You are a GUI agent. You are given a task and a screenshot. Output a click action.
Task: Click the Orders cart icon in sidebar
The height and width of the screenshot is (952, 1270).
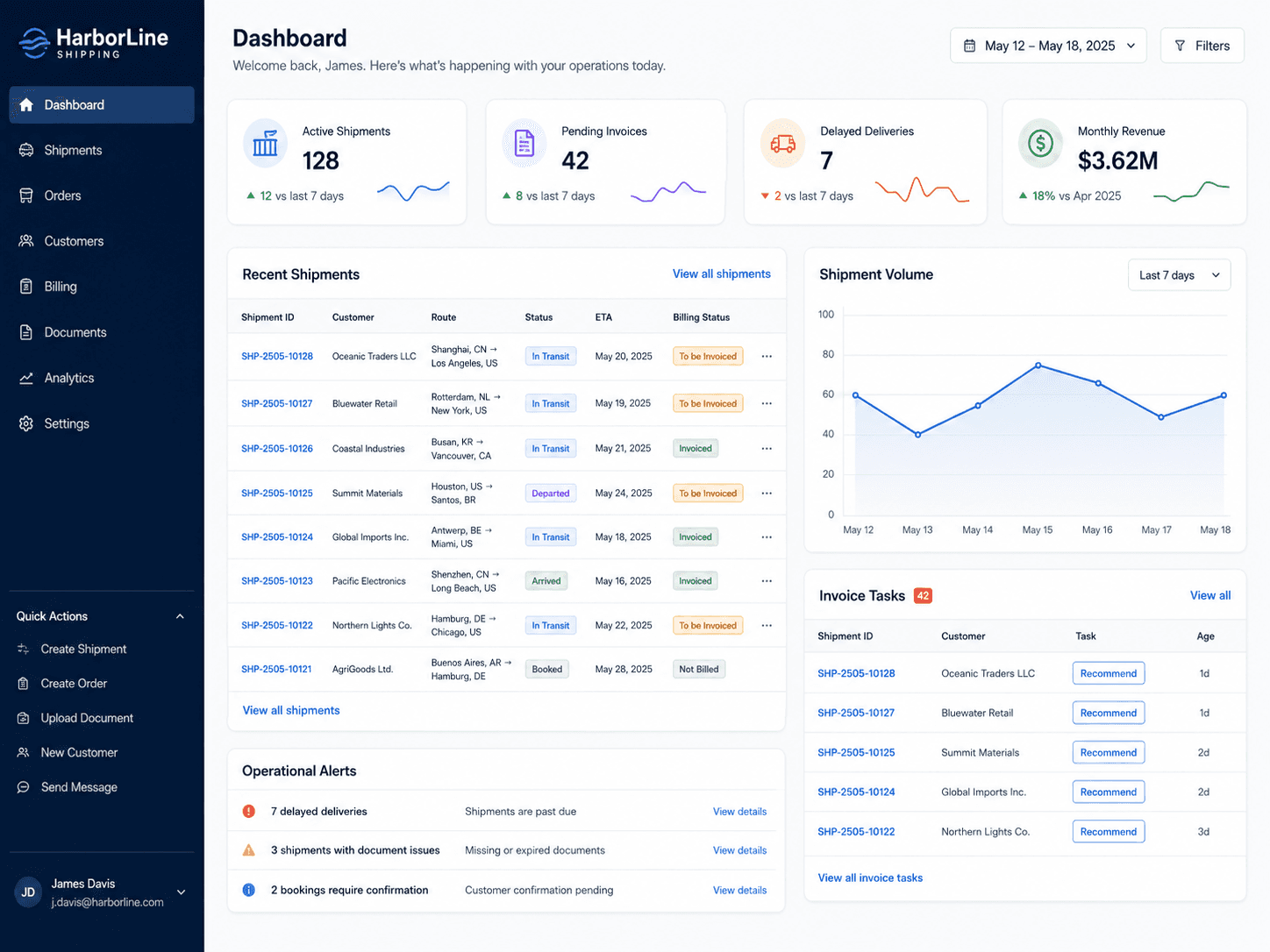click(26, 196)
